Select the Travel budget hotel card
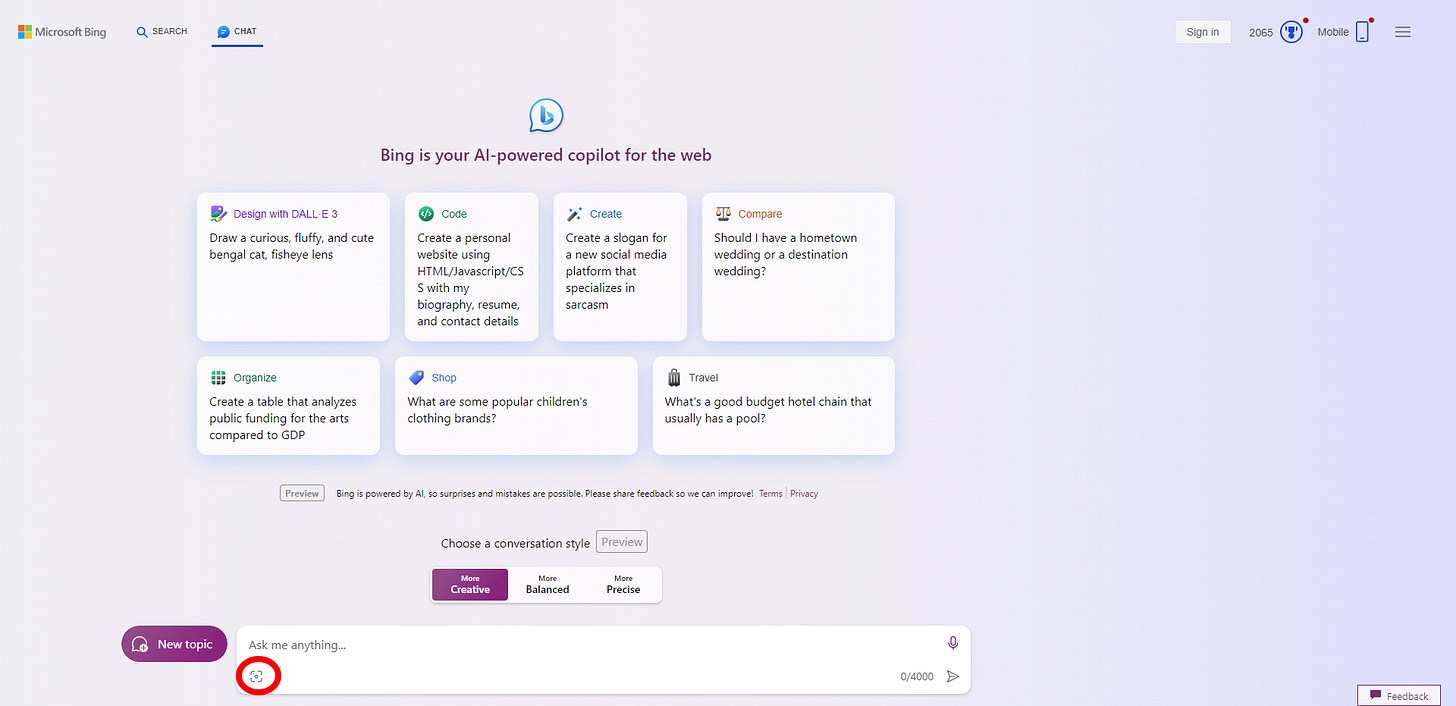The height and width of the screenshot is (706, 1456). 774,406
